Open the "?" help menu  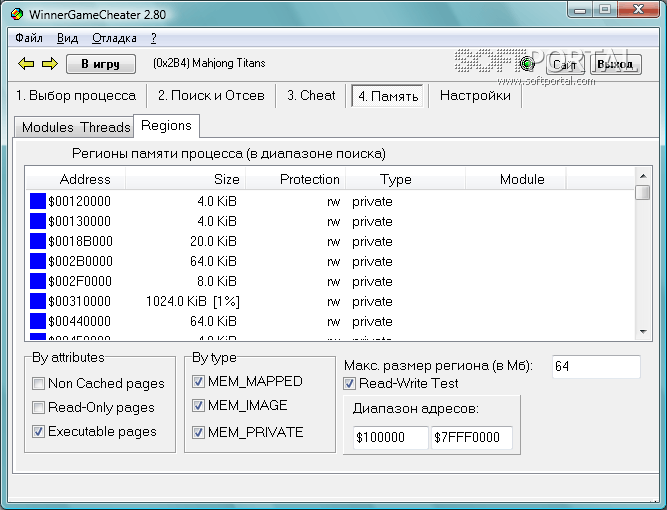(x=154, y=38)
